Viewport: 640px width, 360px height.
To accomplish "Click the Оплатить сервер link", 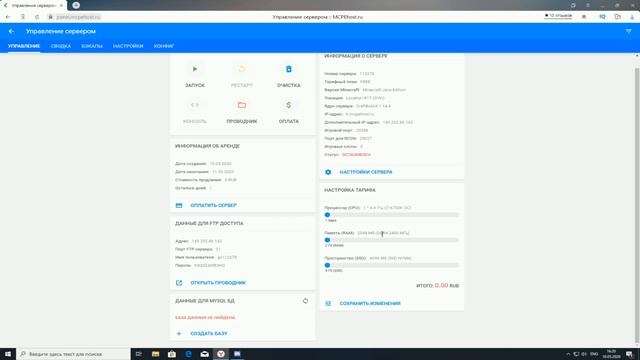I will [213, 205].
